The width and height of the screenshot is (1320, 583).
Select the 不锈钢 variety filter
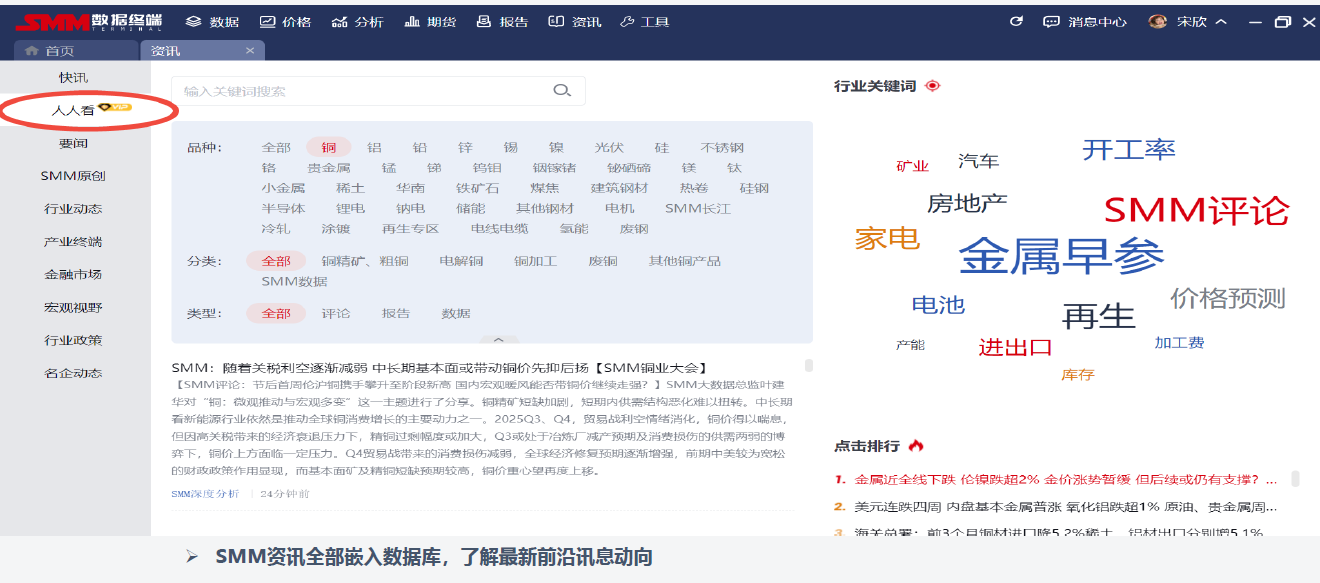click(722, 148)
